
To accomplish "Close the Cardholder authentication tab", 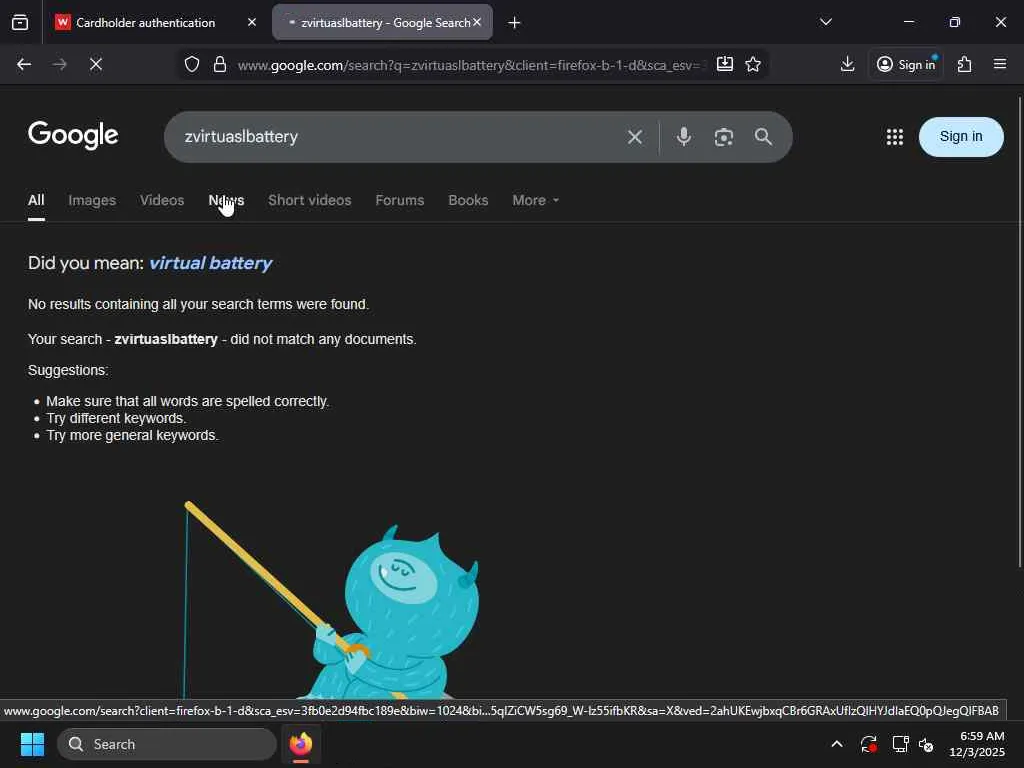I will [x=252, y=22].
